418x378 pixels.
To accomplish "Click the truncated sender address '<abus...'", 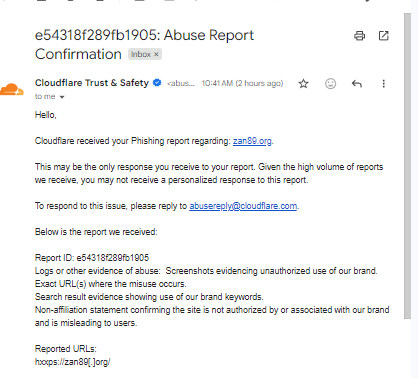I will point(181,83).
